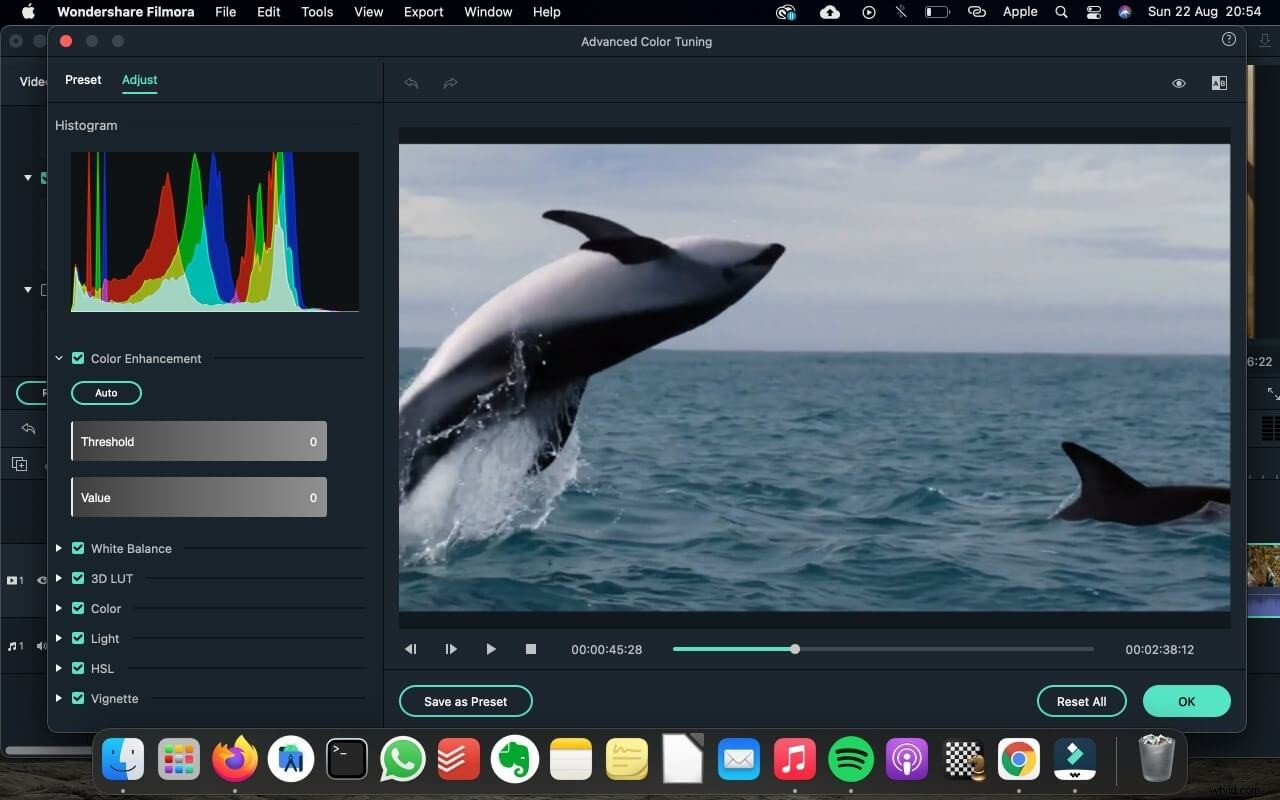The width and height of the screenshot is (1280, 800).
Task: Disable the Color Enhancement checkbox
Action: (78, 358)
